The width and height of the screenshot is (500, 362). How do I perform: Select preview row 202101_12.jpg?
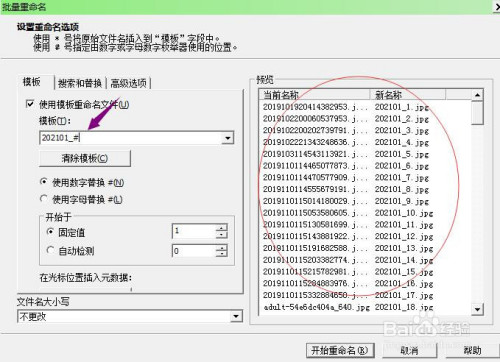pos(365,236)
